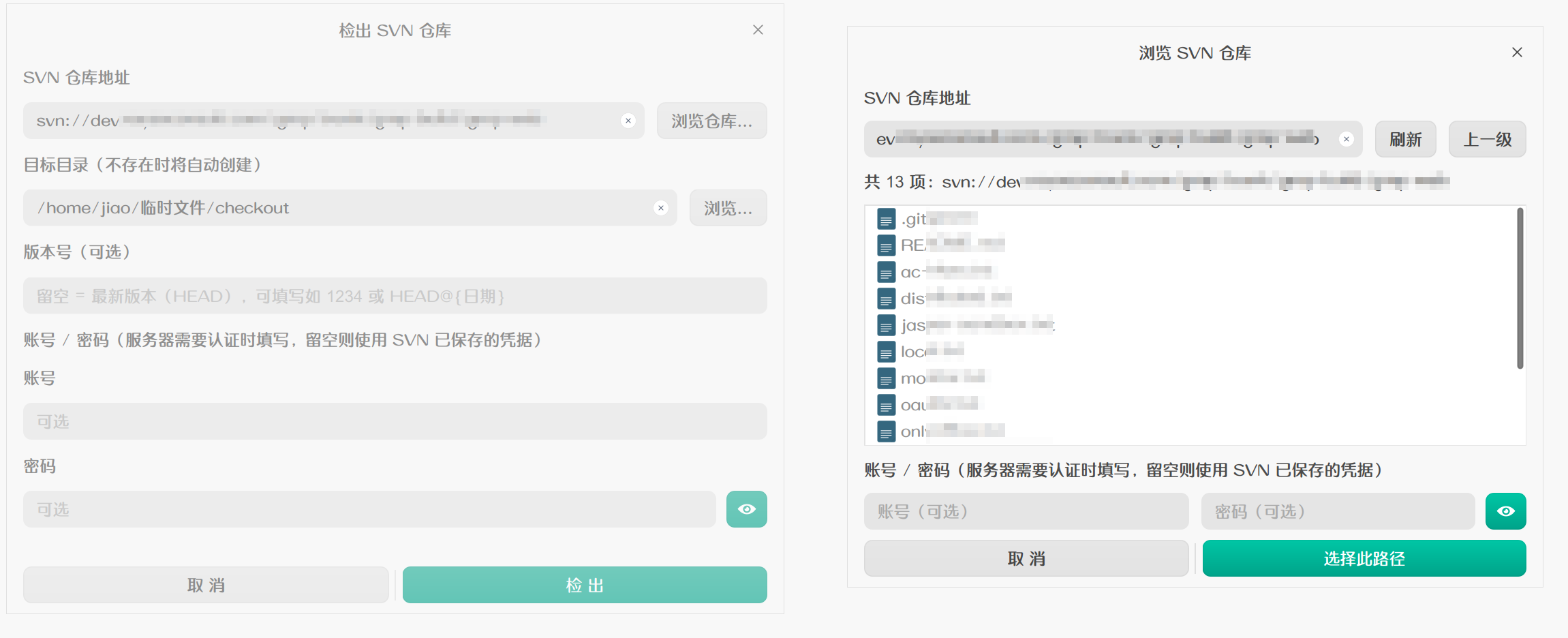Click the file icon of the loc entry

886,352
